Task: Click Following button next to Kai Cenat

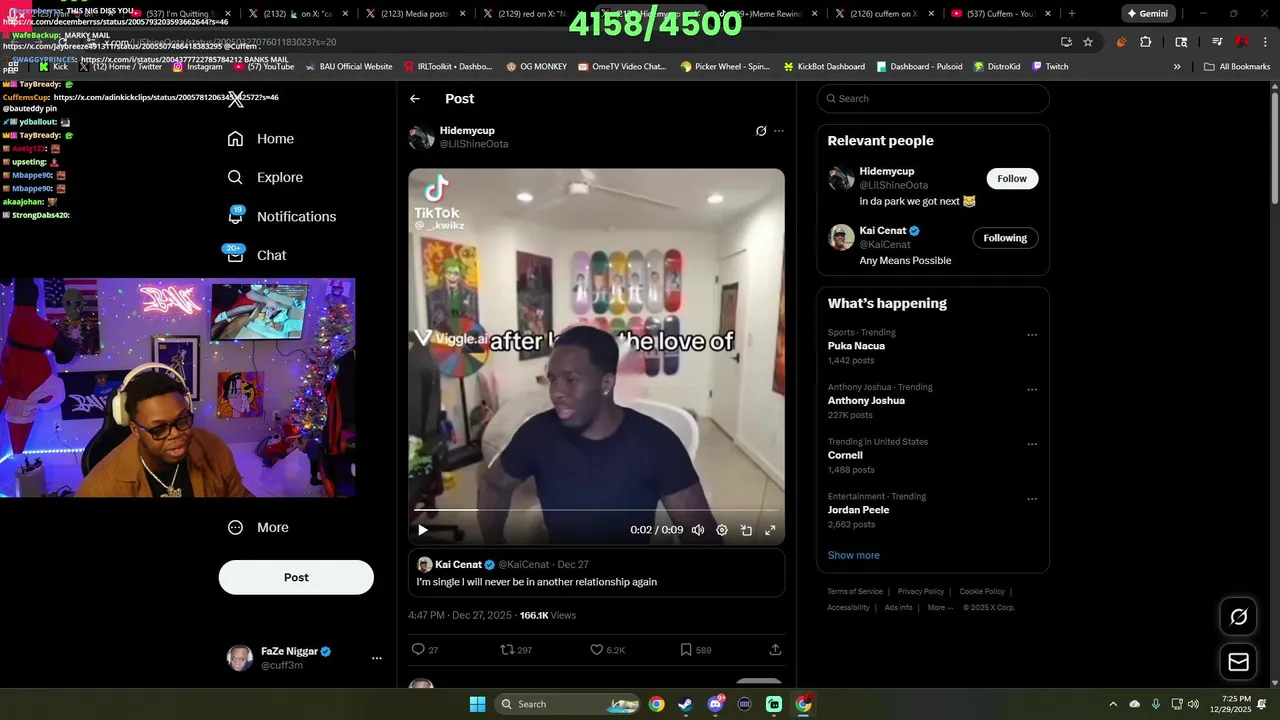Action: [x=1005, y=238]
